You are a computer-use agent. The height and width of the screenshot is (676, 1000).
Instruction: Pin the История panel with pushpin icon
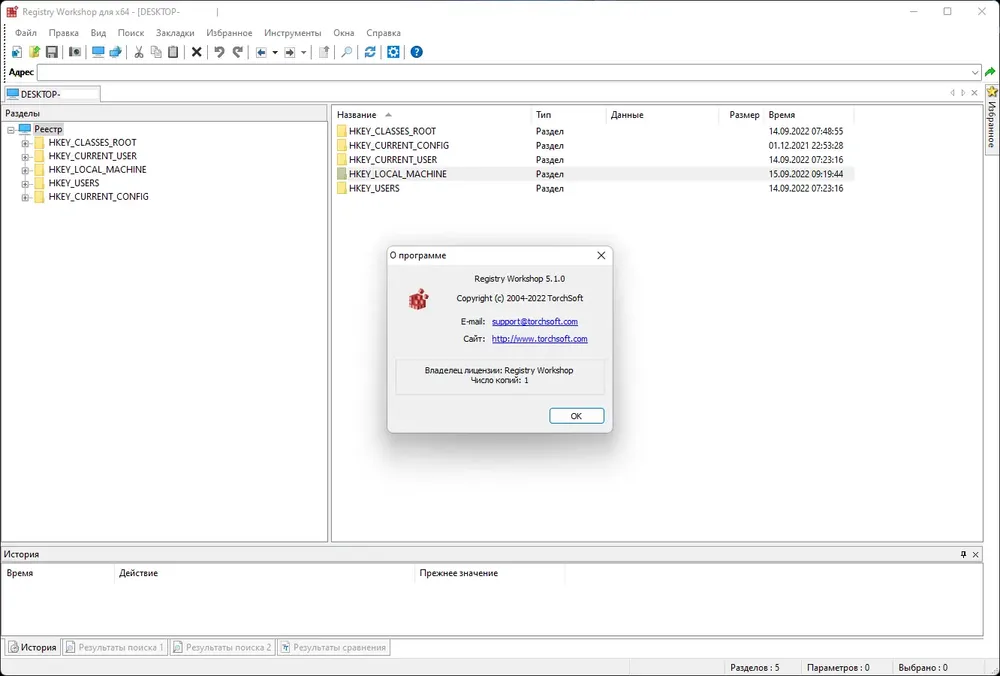[x=963, y=554]
